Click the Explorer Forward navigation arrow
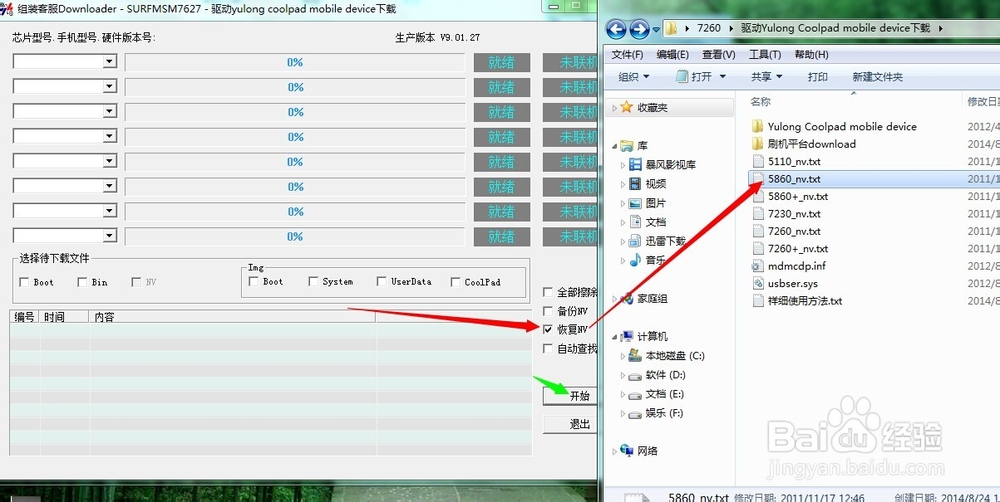 pos(639,29)
